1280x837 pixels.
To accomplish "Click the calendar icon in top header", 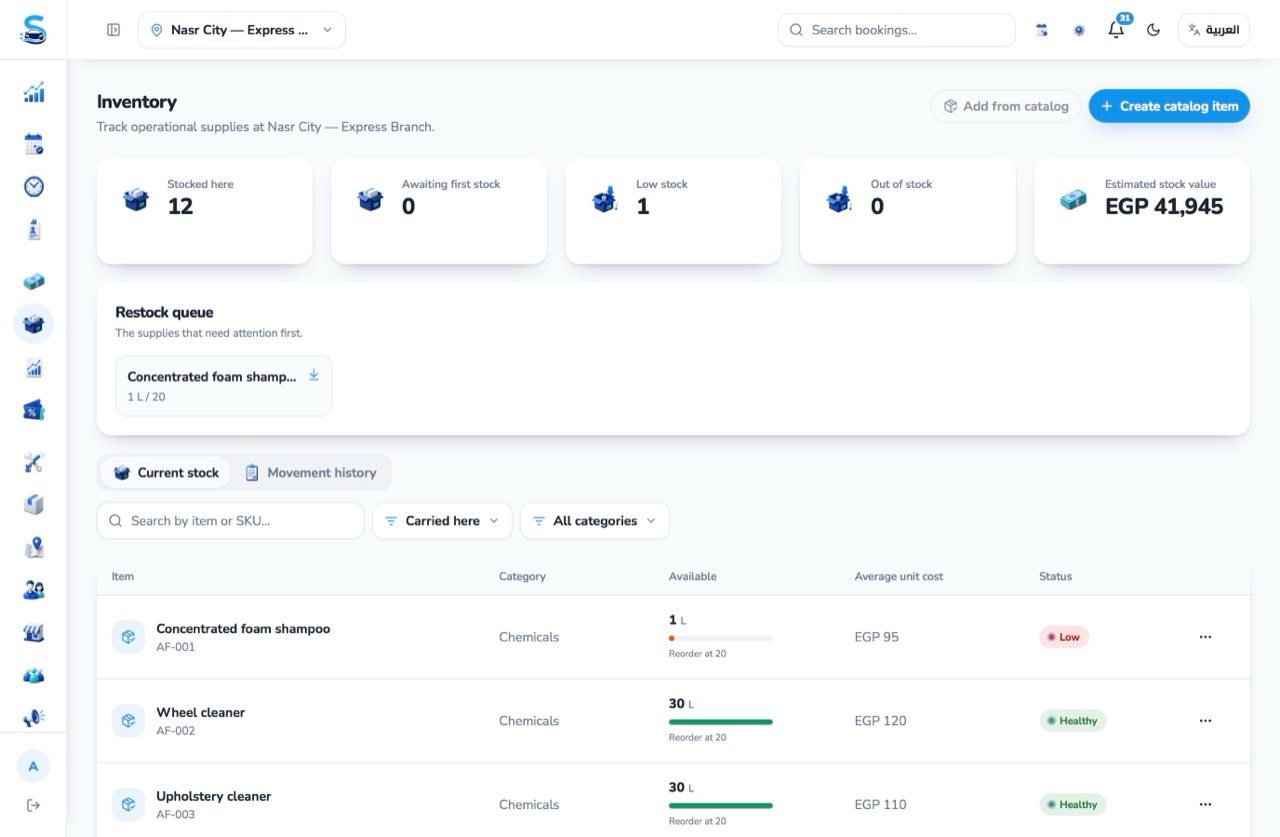I will click(x=1042, y=30).
